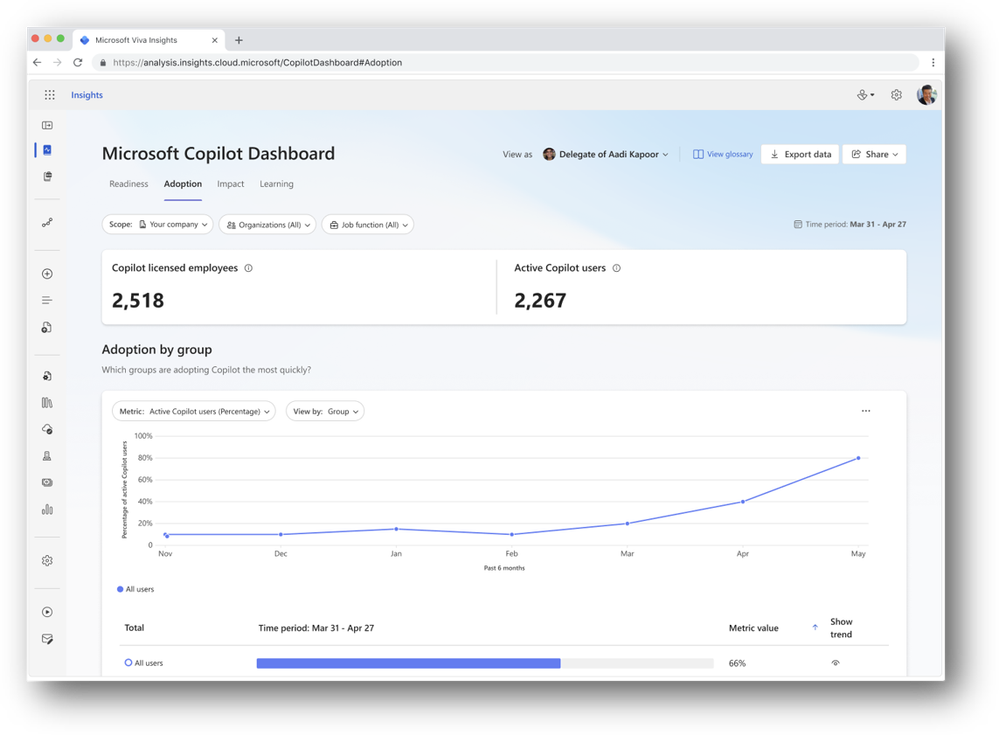This screenshot has width=999, height=735.
Task: Open the Scope Your company dropdown
Action: 157,224
